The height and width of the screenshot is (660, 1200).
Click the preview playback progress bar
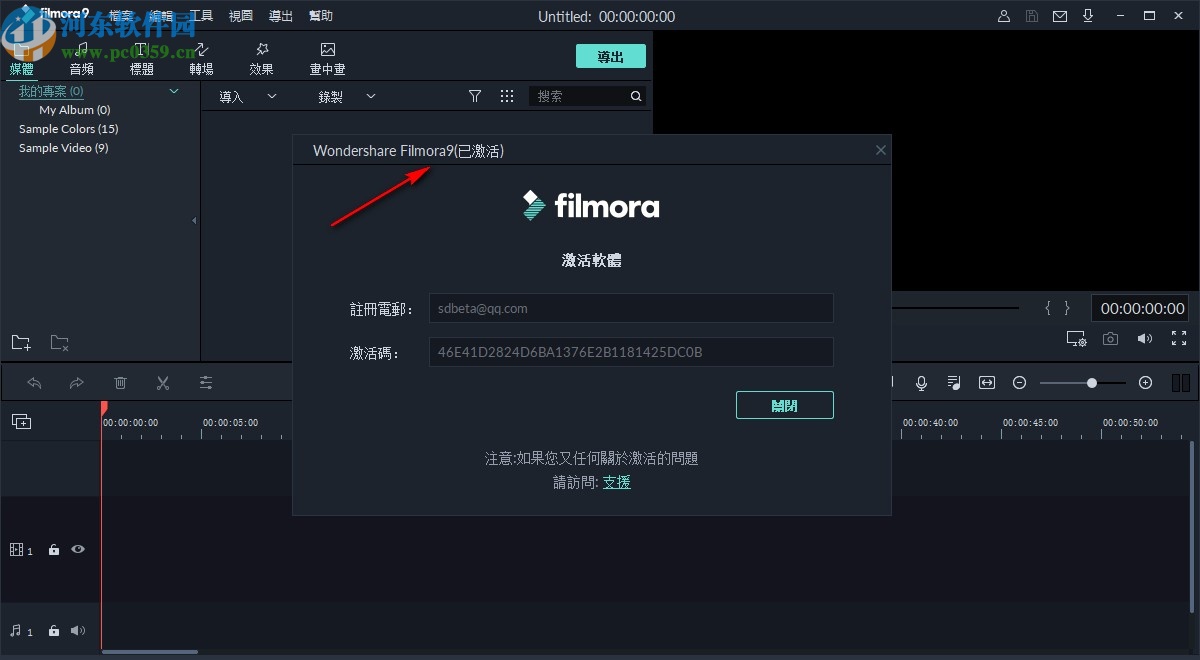955,308
